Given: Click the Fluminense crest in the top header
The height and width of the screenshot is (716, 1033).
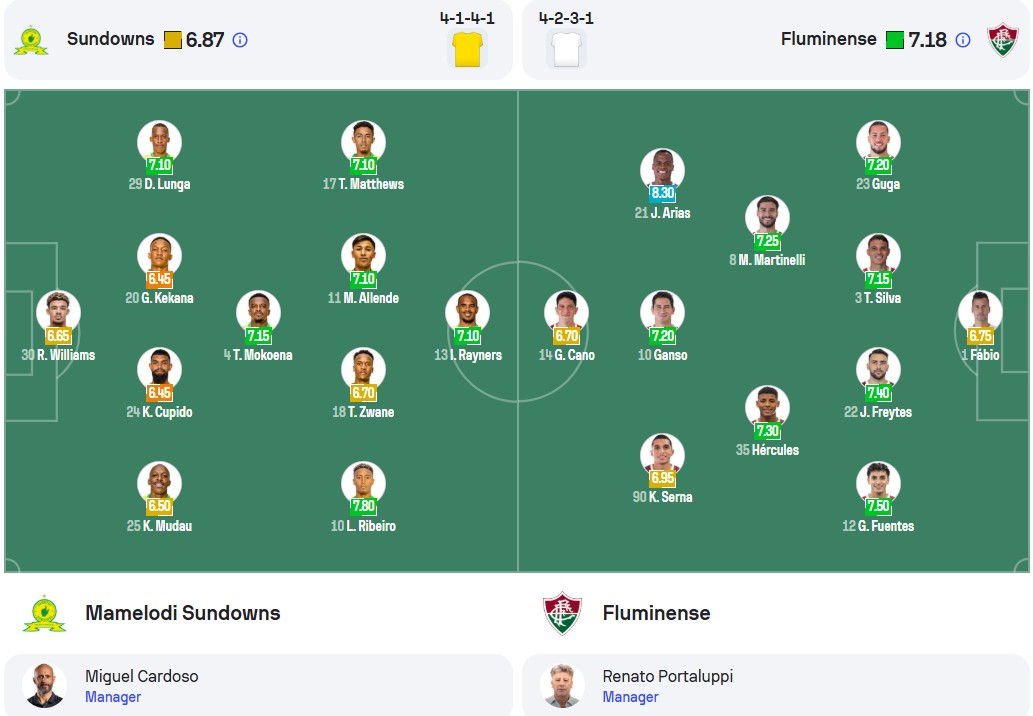Looking at the screenshot, I should coord(1003,40).
